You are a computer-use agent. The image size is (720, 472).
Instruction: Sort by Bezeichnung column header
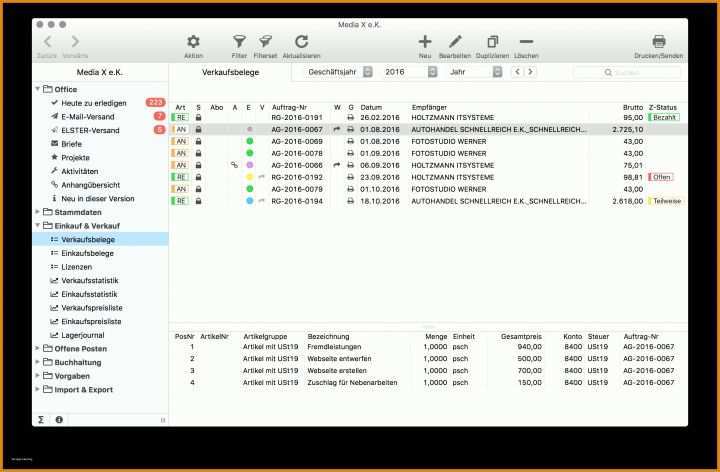point(328,337)
